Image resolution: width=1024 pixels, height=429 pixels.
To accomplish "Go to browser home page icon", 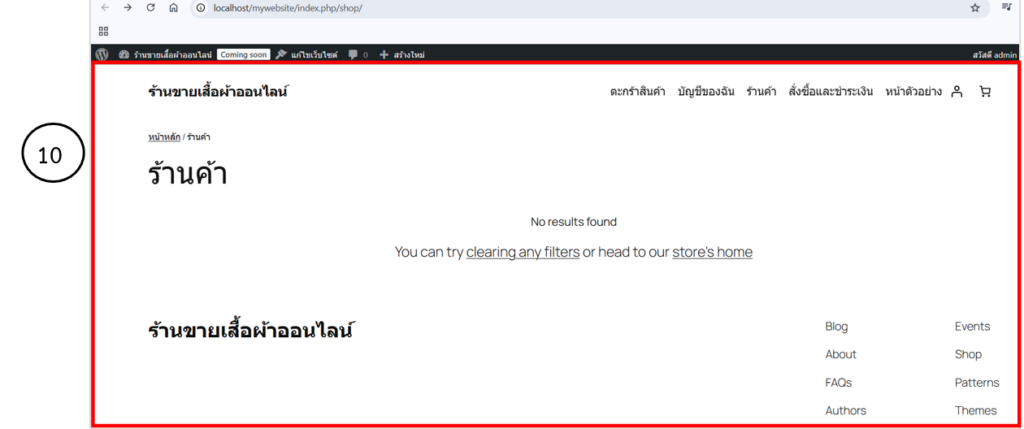I will 173,8.
